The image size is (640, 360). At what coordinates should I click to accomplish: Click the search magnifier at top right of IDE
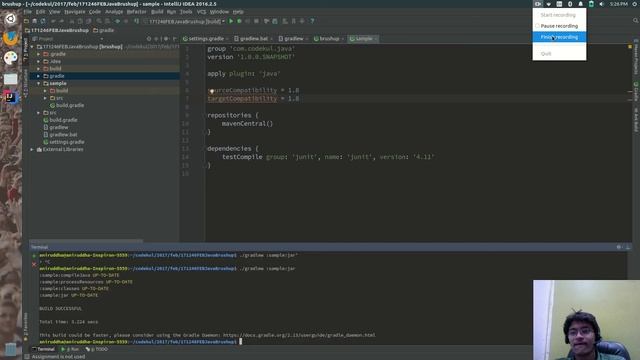tap(636, 20)
